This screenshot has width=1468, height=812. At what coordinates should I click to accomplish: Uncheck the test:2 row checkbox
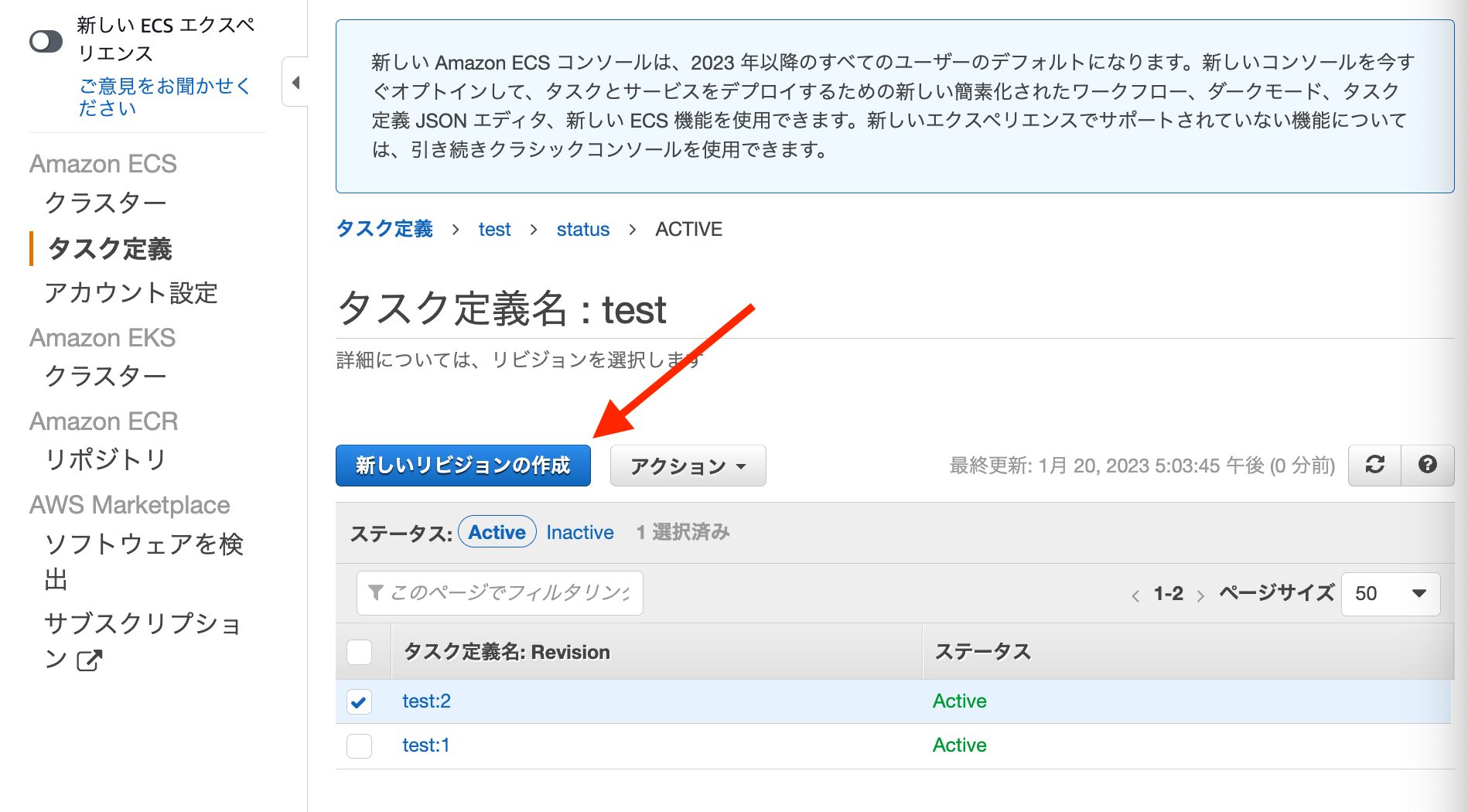[359, 701]
